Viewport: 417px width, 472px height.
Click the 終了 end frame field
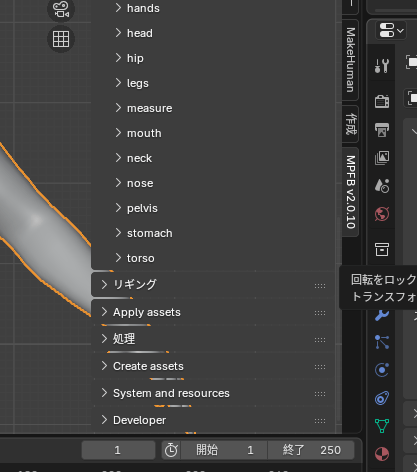[311, 450]
